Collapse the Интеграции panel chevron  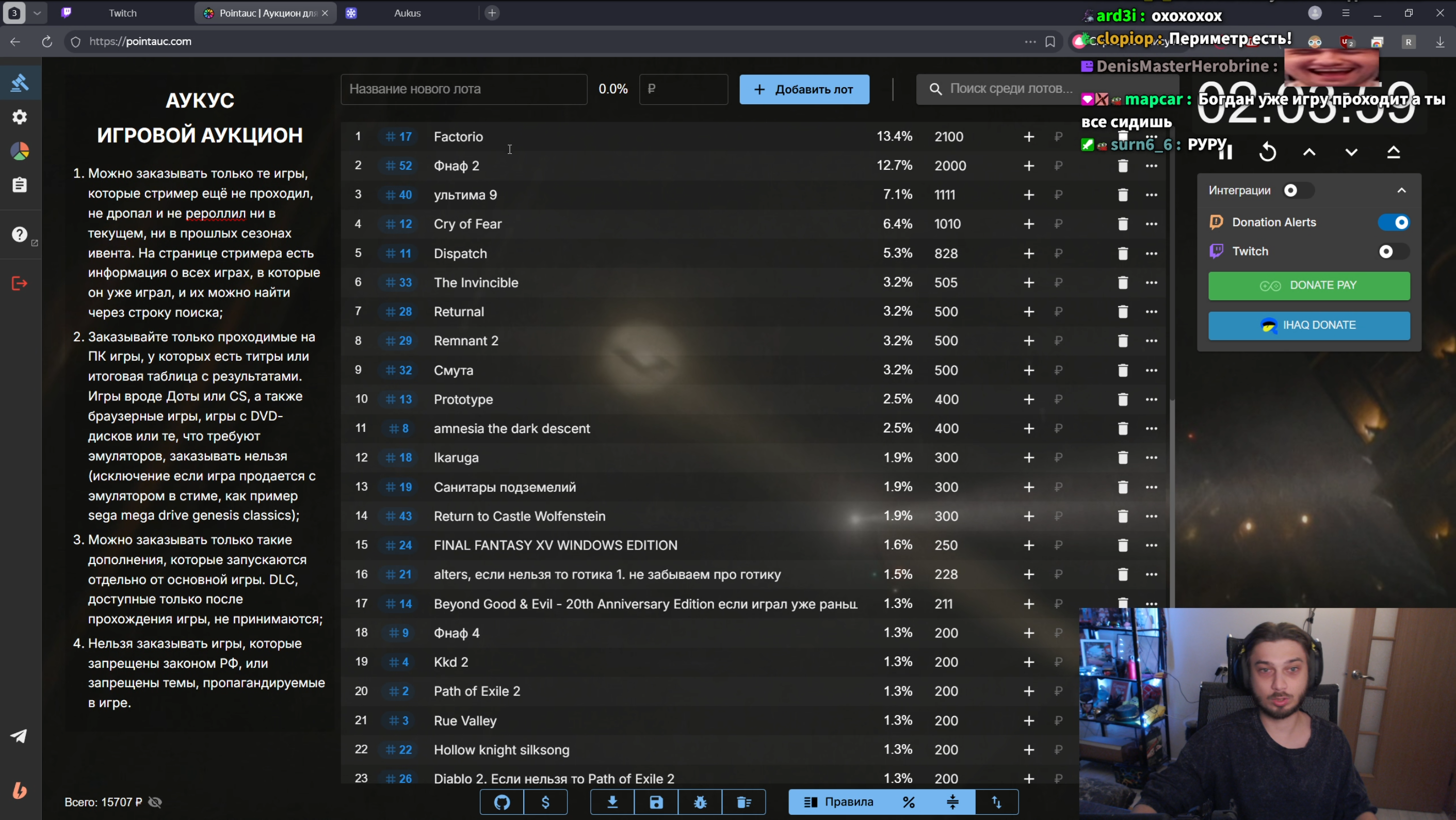coord(1401,190)
